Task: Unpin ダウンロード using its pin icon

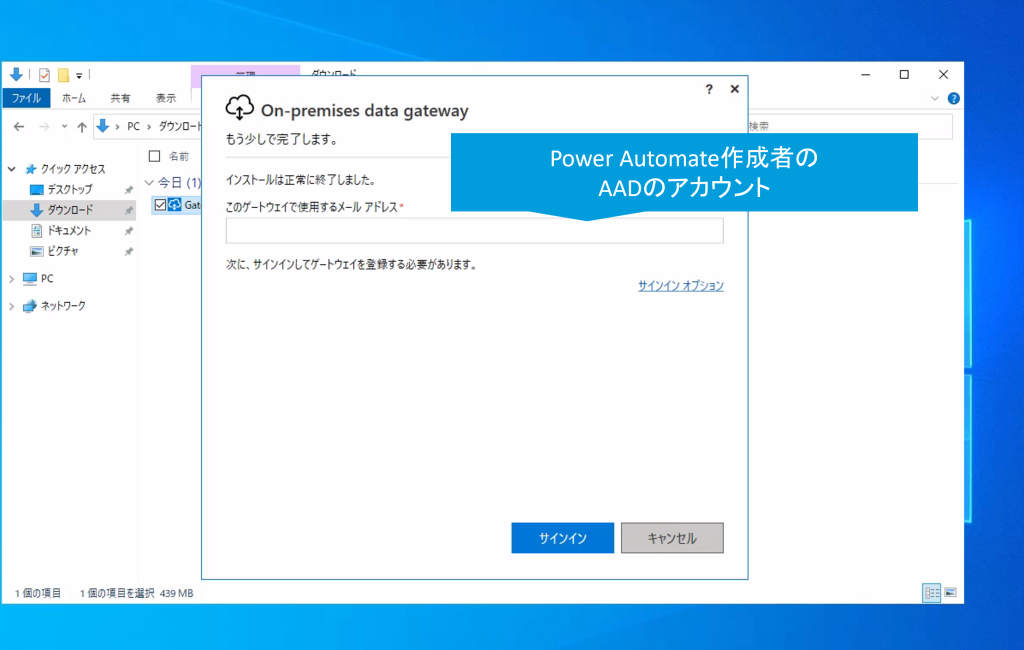Action: tap(129, 210)
